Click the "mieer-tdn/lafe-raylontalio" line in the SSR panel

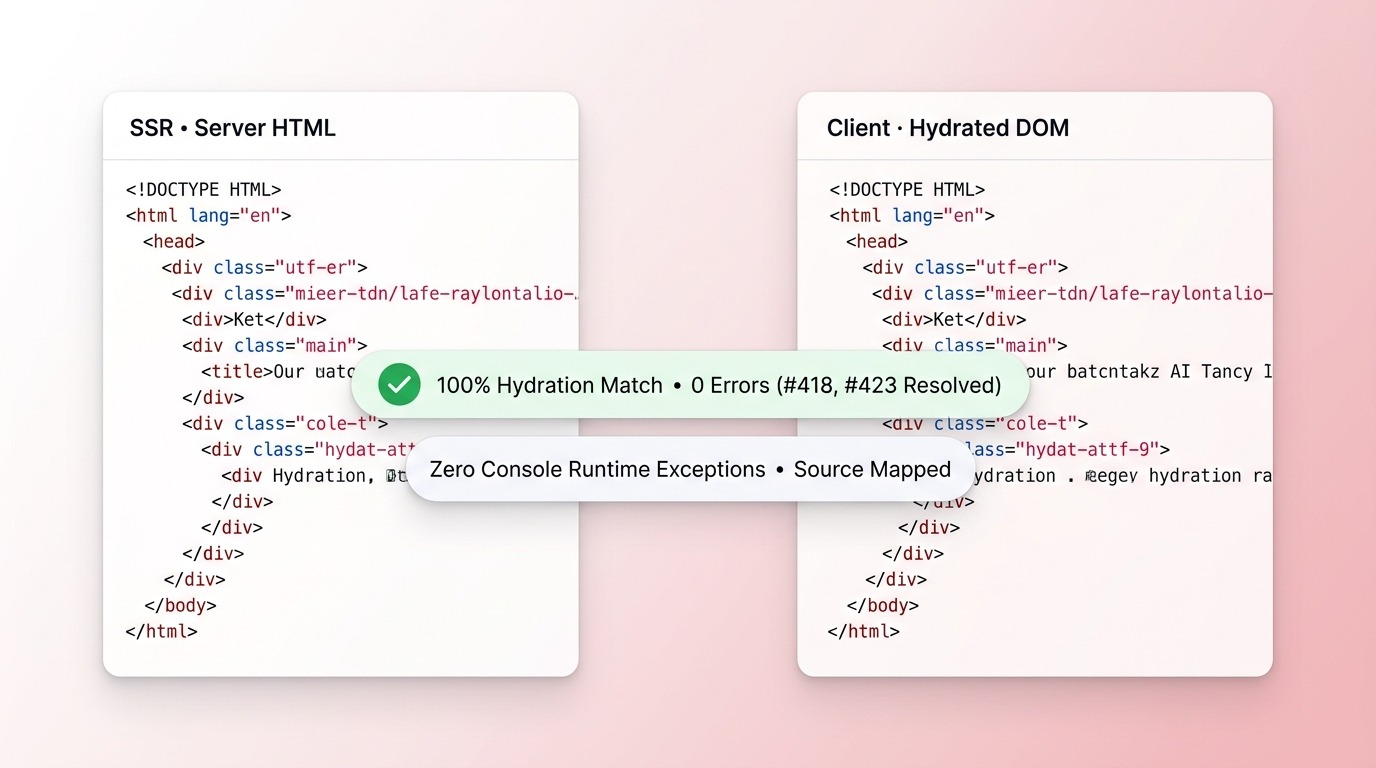click(375, 293)
